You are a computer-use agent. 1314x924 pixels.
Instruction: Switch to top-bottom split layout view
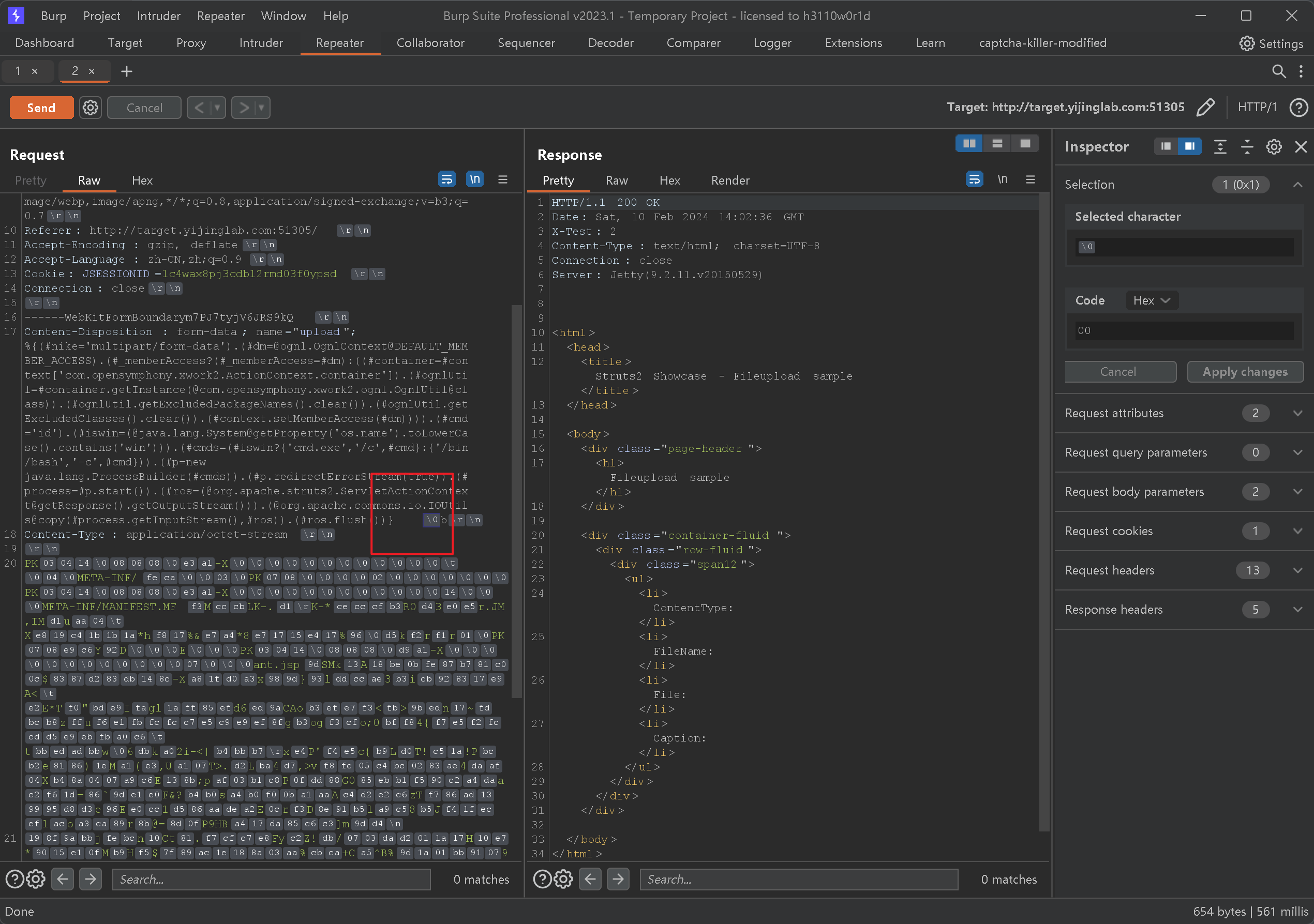pyautogui.click(x=997, y=143)
